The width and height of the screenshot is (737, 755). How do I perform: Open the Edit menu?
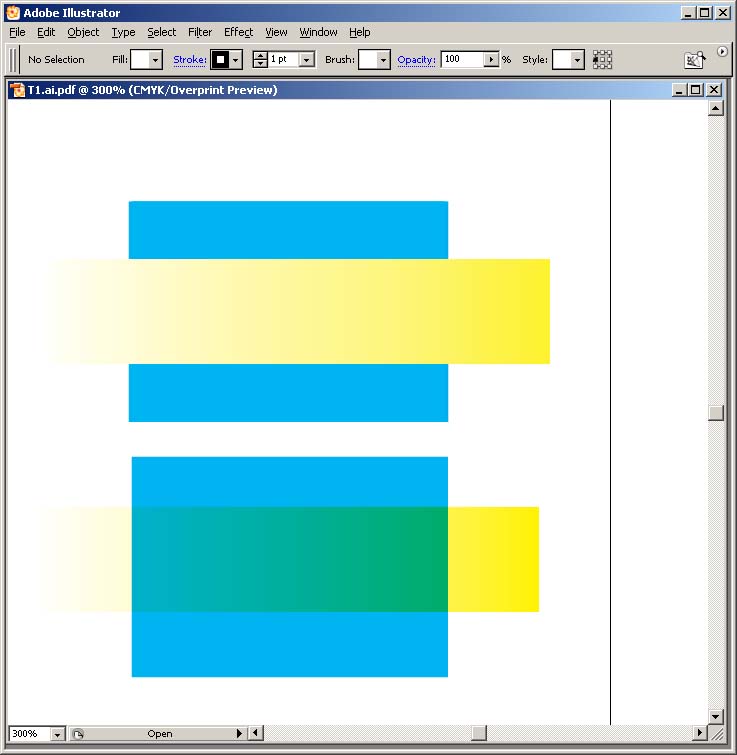[x=46, y=32]
